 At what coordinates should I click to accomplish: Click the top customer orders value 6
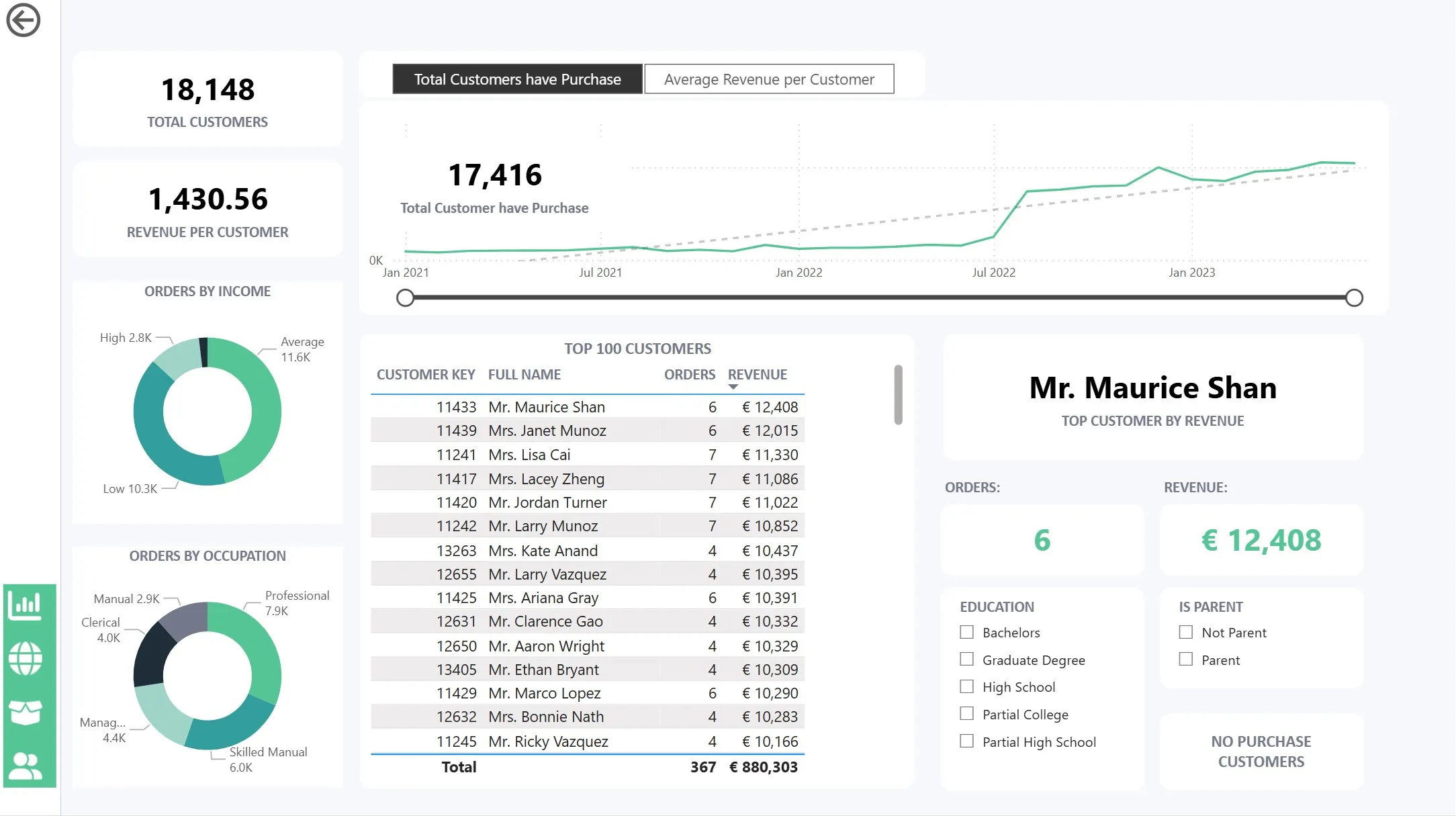1042,540
